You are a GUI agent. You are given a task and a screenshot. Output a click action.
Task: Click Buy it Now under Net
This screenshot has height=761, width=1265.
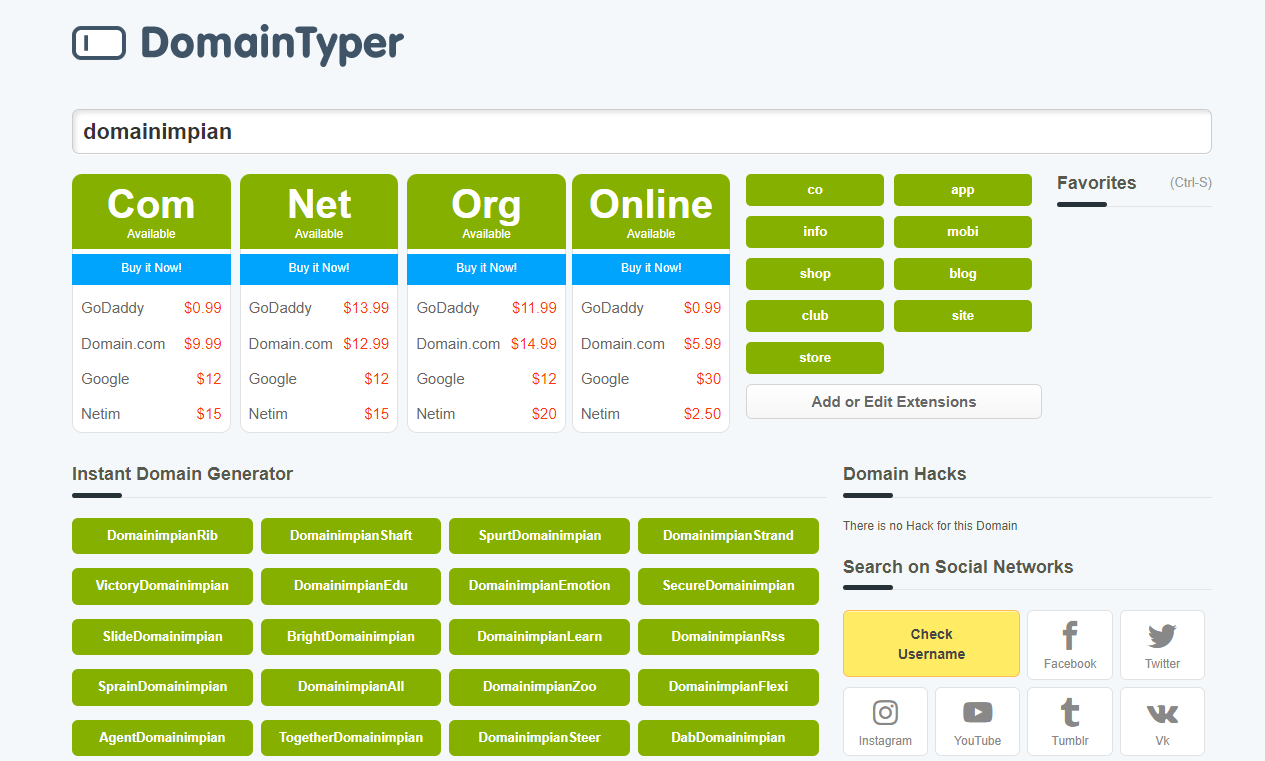[x=318, y=269]
